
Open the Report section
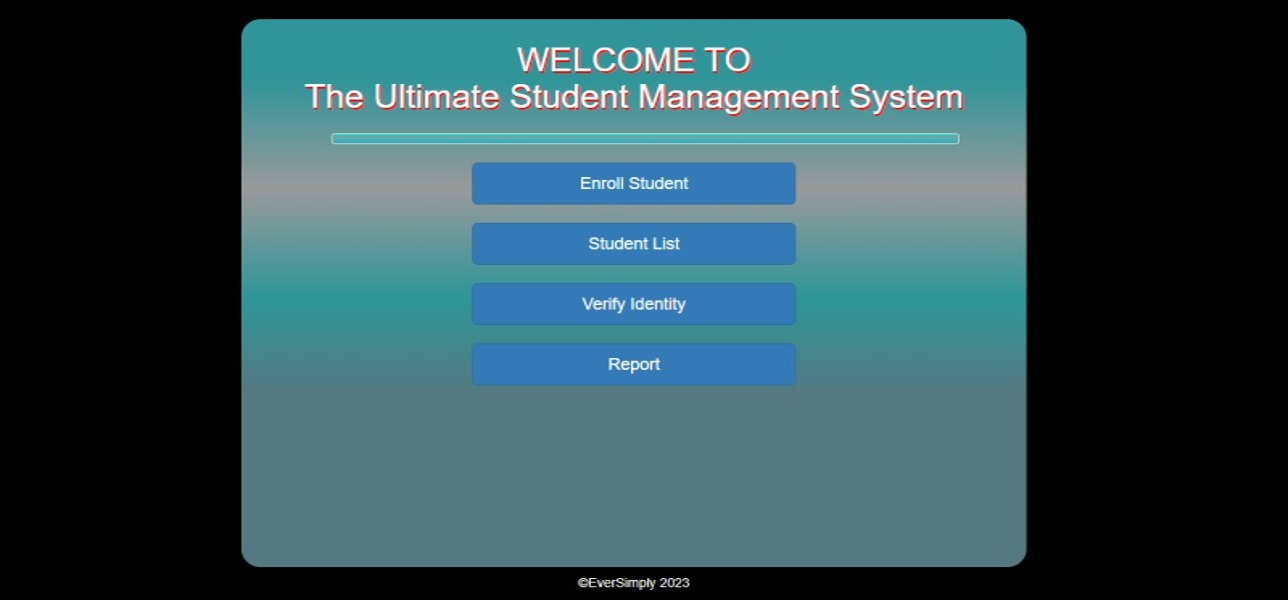[x=634, y=364]
